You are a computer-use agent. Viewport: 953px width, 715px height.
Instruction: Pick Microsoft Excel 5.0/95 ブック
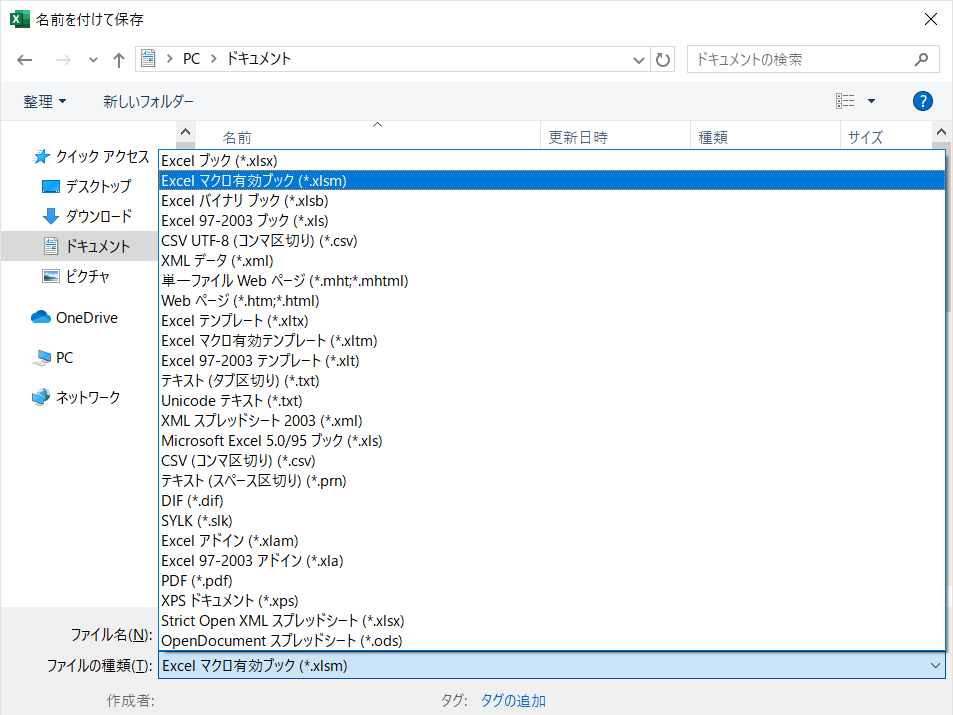(552, 441)
